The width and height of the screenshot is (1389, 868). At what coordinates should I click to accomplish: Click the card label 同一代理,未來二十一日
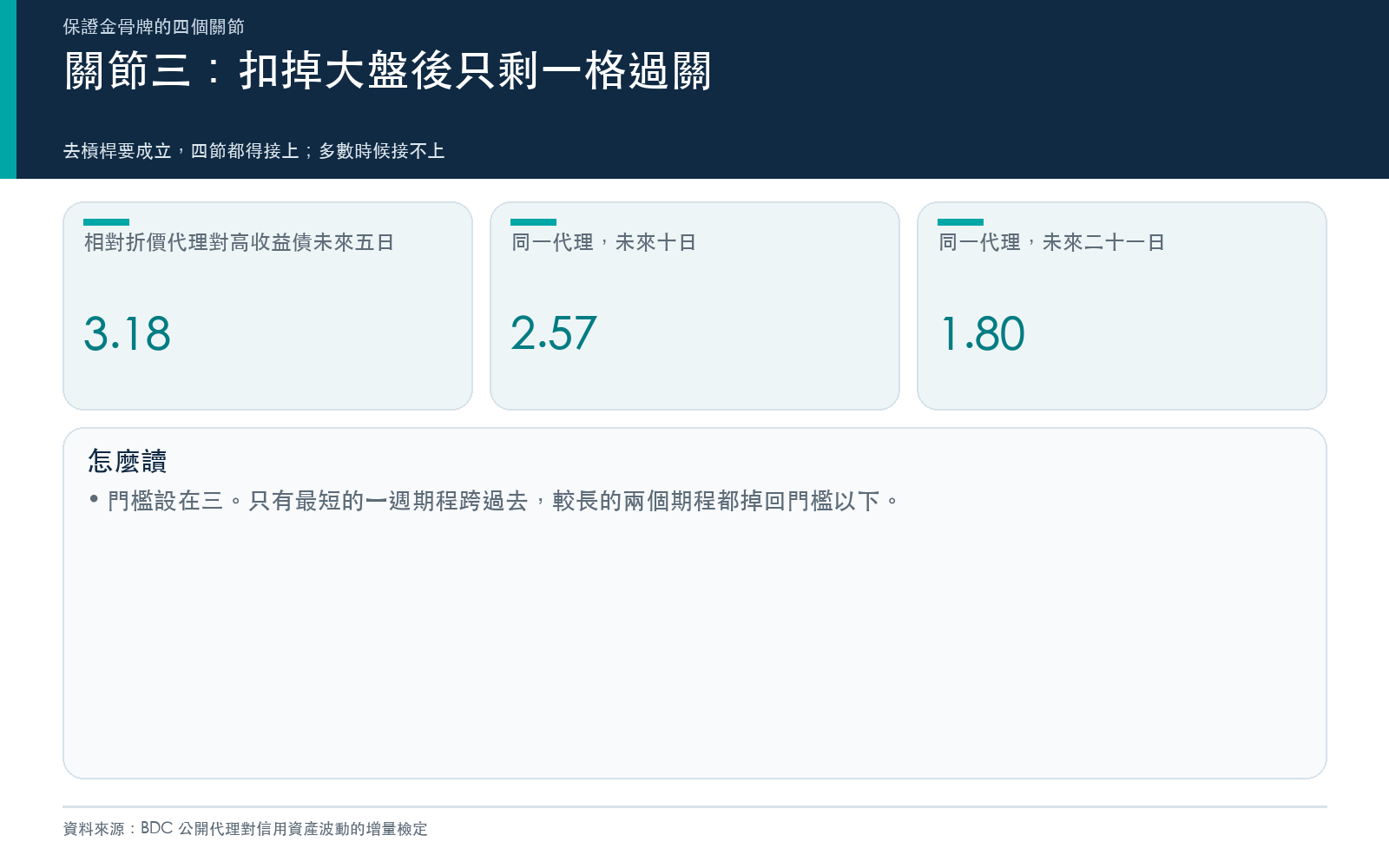point(1051,242)
